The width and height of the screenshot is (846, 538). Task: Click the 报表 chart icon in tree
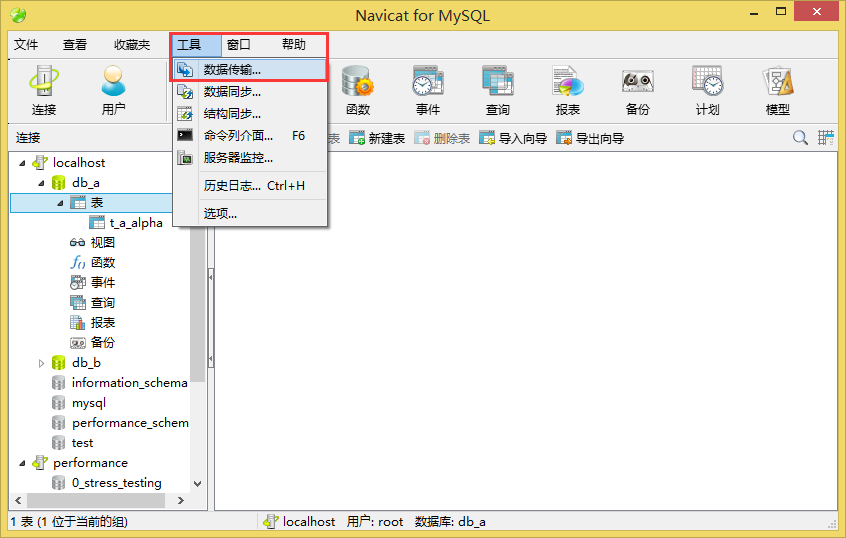[77, 322]
